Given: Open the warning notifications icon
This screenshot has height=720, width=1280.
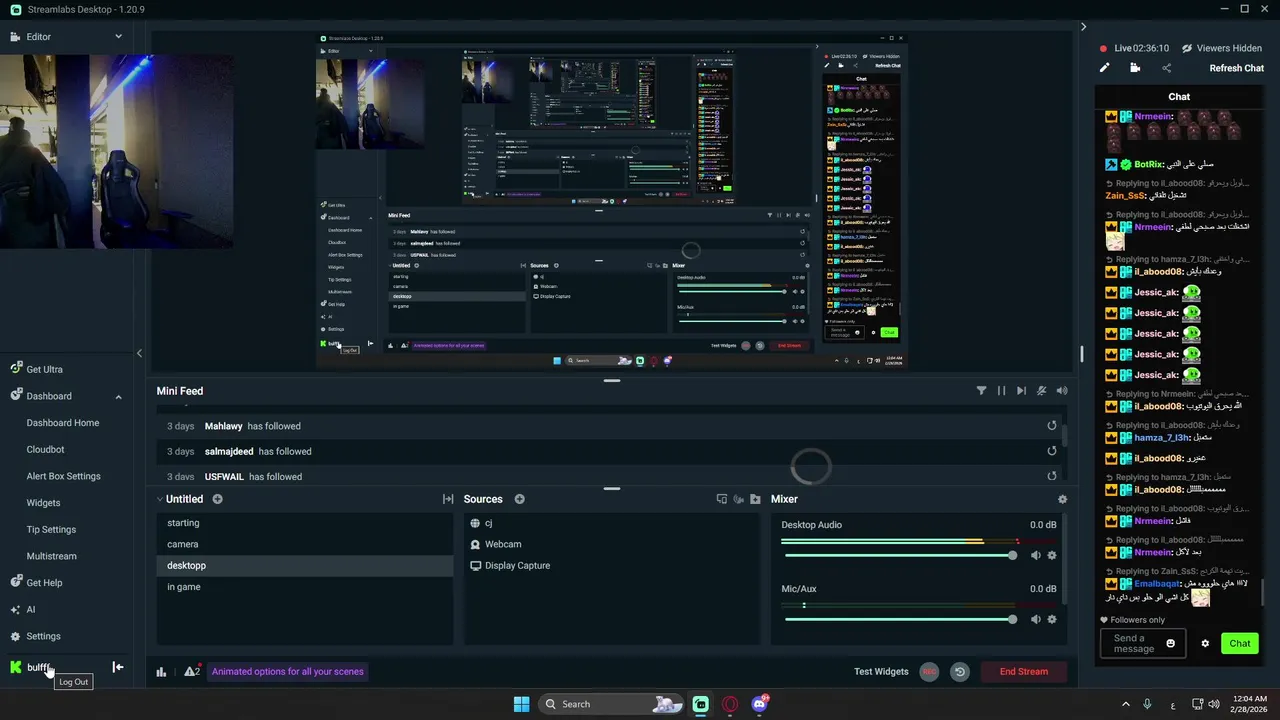Looking at the screenshot, I should click(191, 671).
